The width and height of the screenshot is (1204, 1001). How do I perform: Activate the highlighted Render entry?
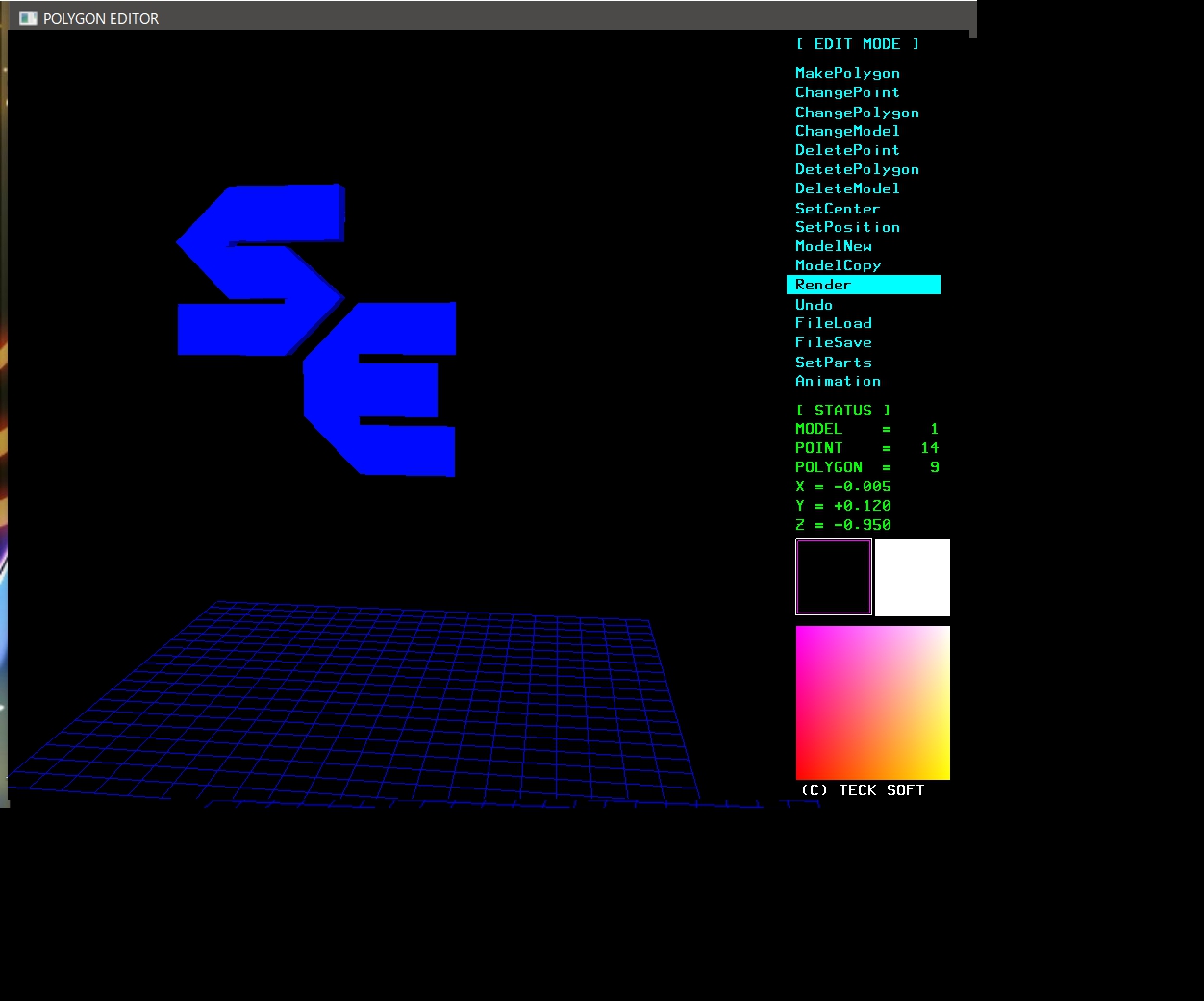(864, 285)
